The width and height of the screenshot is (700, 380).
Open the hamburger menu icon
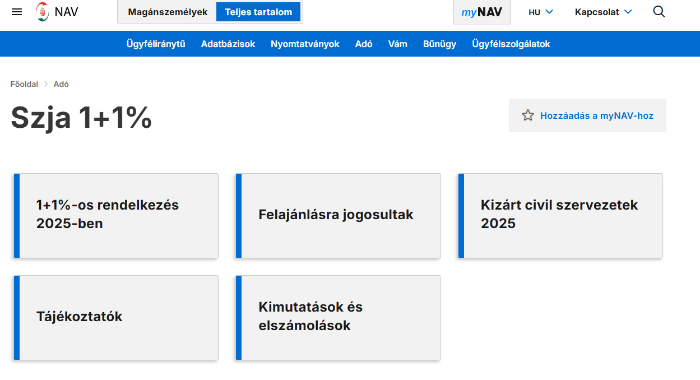pos(17,12)
